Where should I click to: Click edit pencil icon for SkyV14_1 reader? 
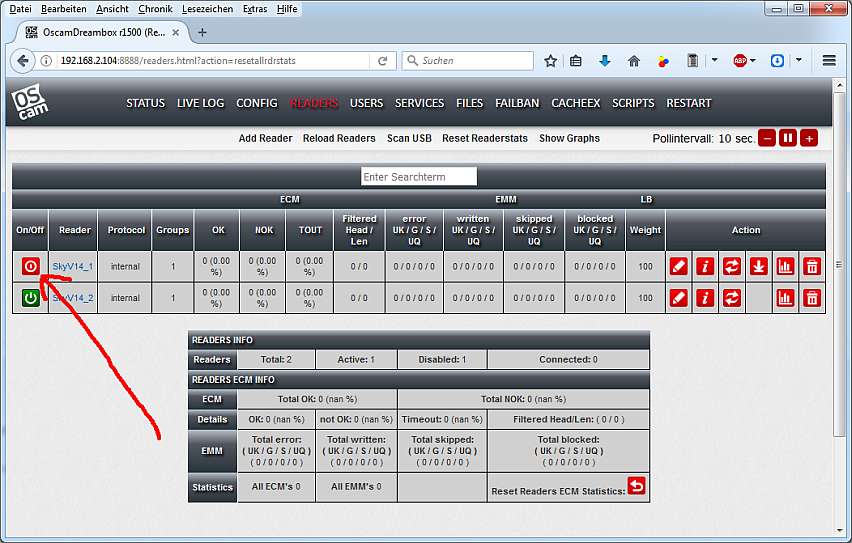pos(678,267)
